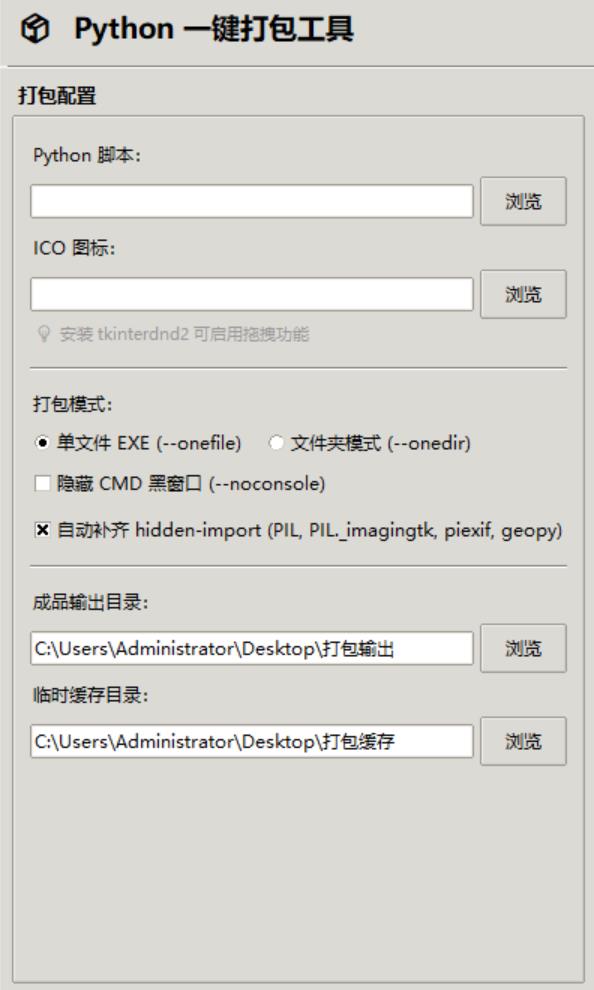Image resolution: width=594 pixels, height=990 pixels.
Task: Browse for the 临时缓存目录 folder
Action: [523, 741]
